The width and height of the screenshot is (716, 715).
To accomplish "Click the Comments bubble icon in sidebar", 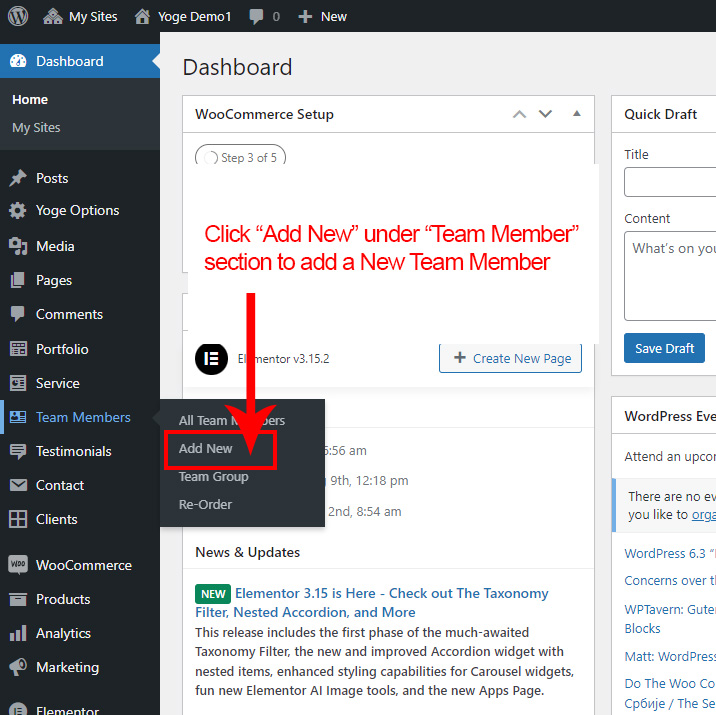I will (x=18, y=314).
